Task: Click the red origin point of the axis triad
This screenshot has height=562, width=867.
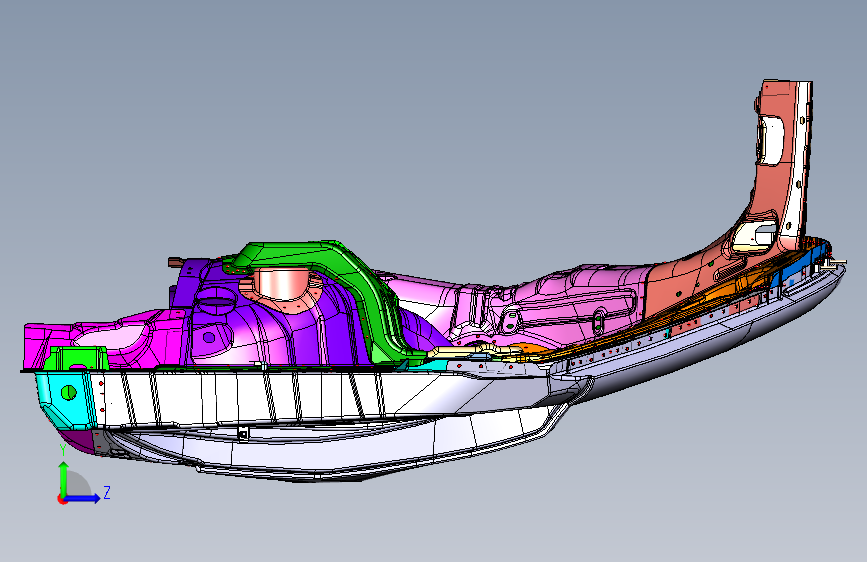Action: pyautogui.click(x=61, y=499)
